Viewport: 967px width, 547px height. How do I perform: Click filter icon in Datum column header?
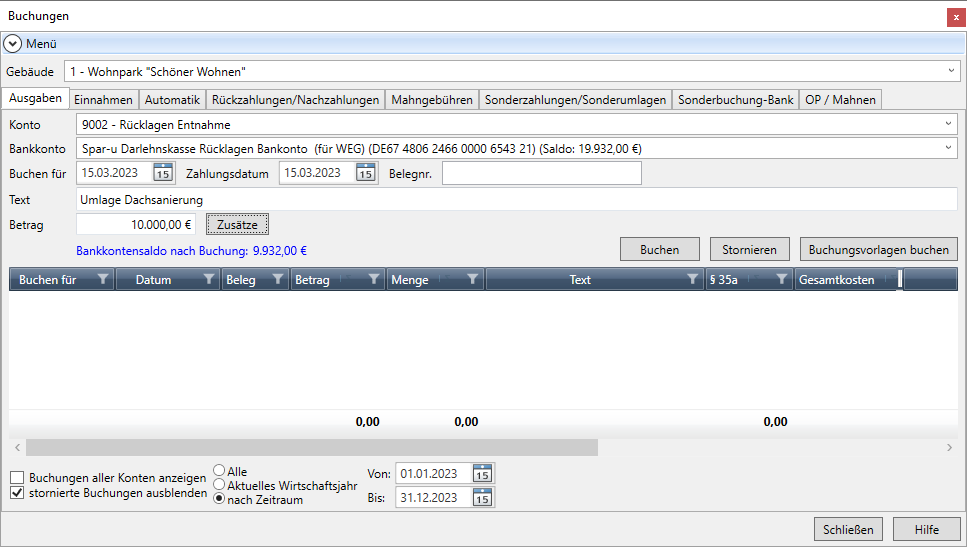pyautogui.click(x=208, y=280)
